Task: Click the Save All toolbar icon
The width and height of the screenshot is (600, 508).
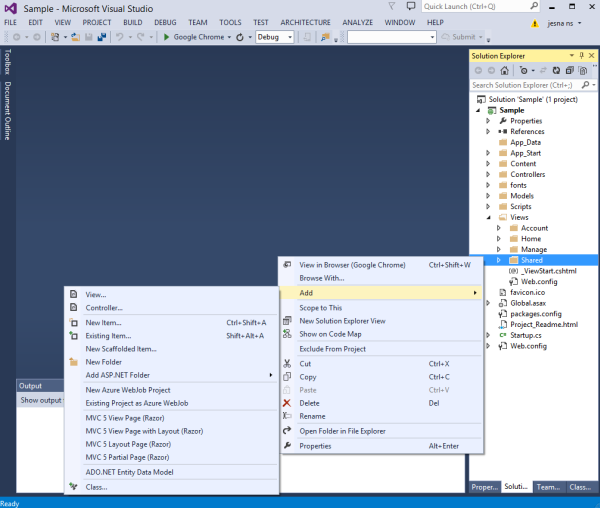Action: pos(102,37)
